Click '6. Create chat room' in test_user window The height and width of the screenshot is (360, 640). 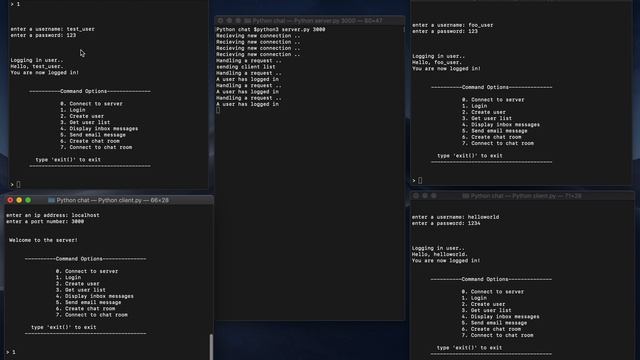click(90, 141)
